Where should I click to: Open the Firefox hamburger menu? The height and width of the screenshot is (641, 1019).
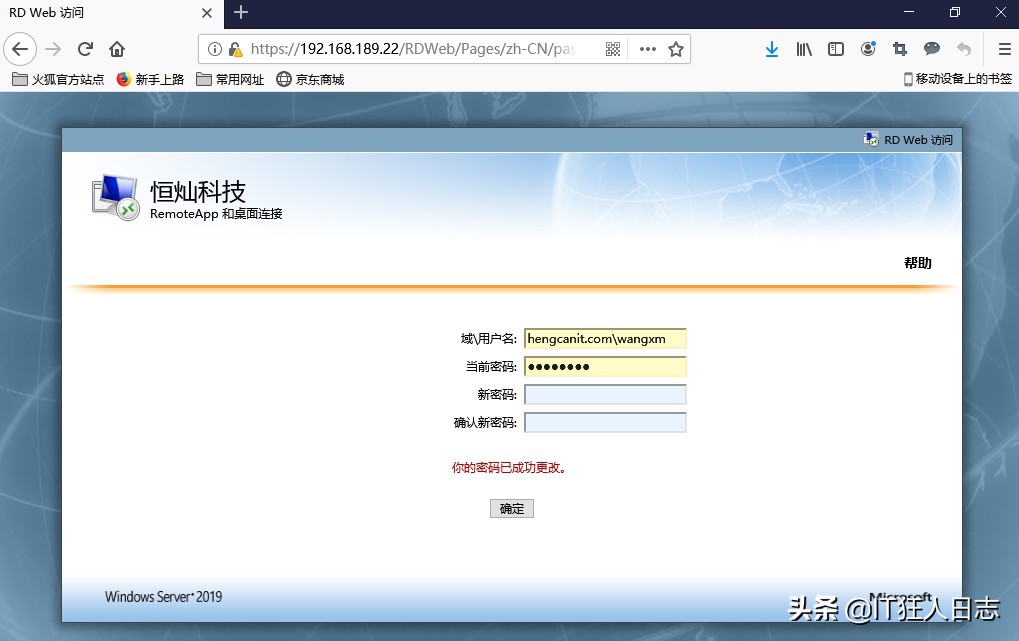1003,48
